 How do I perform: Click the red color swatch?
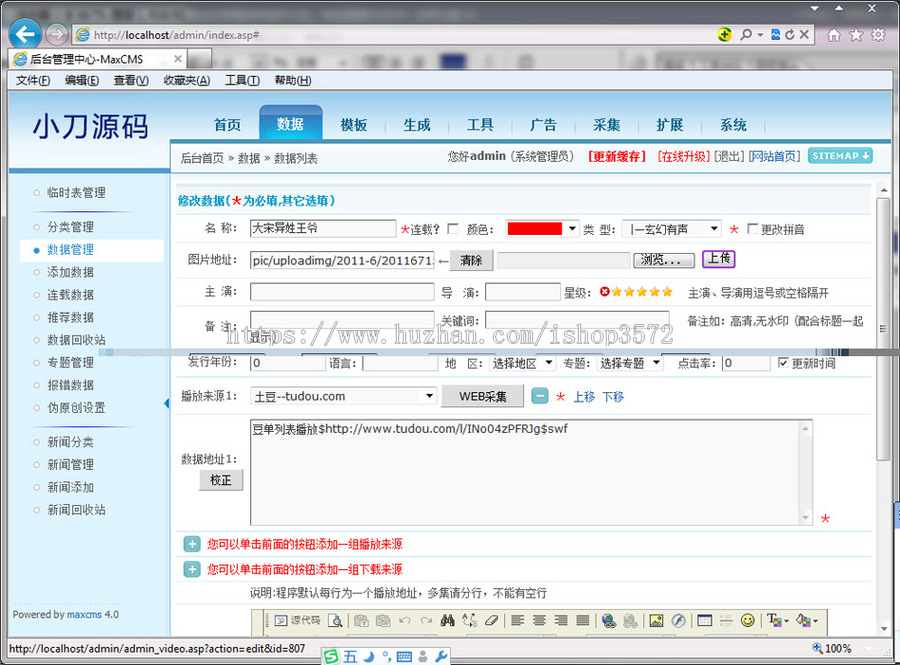[x=534, y=229]
